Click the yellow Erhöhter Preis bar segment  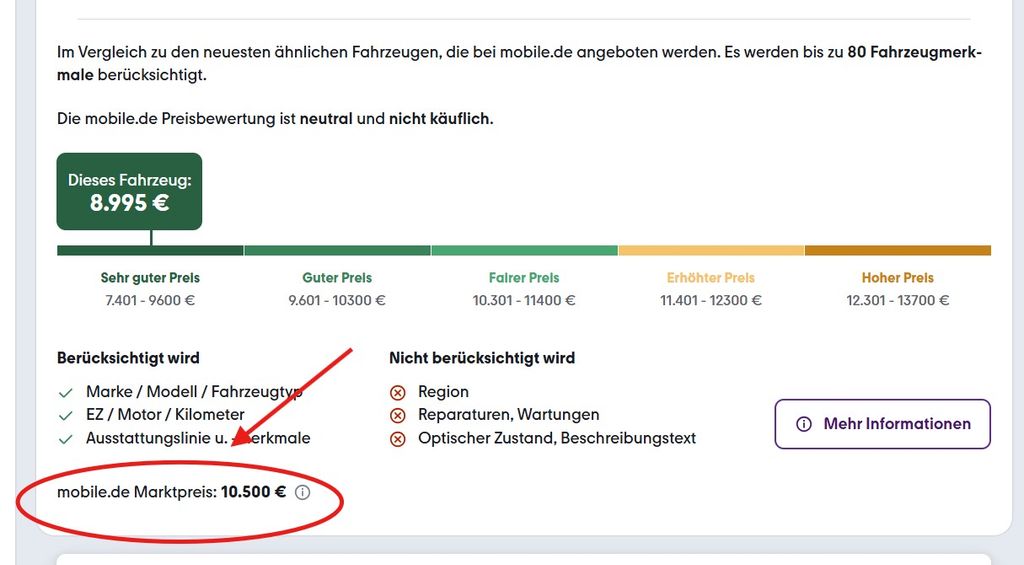pyautogui.click(x=711, y=251)
